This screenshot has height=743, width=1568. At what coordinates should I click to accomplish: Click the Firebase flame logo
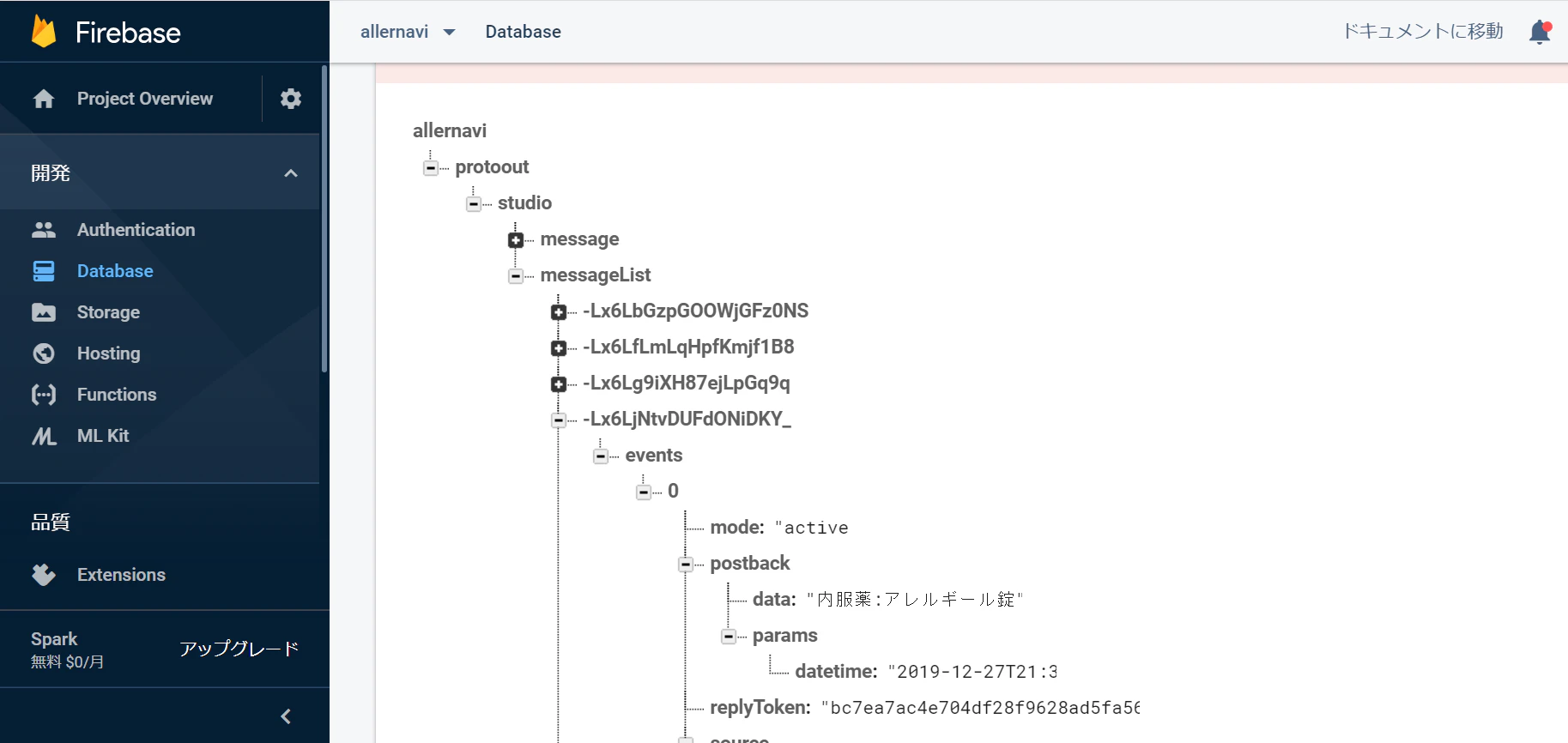point(44,32)
